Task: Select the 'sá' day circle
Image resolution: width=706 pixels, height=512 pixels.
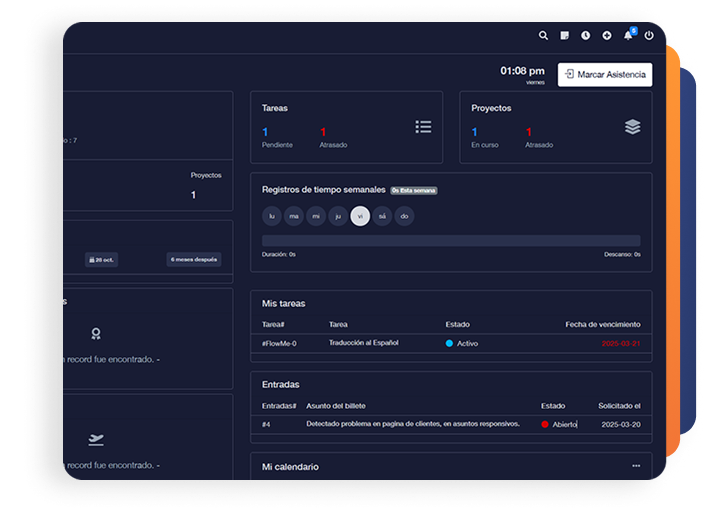Action: [382, 216]
